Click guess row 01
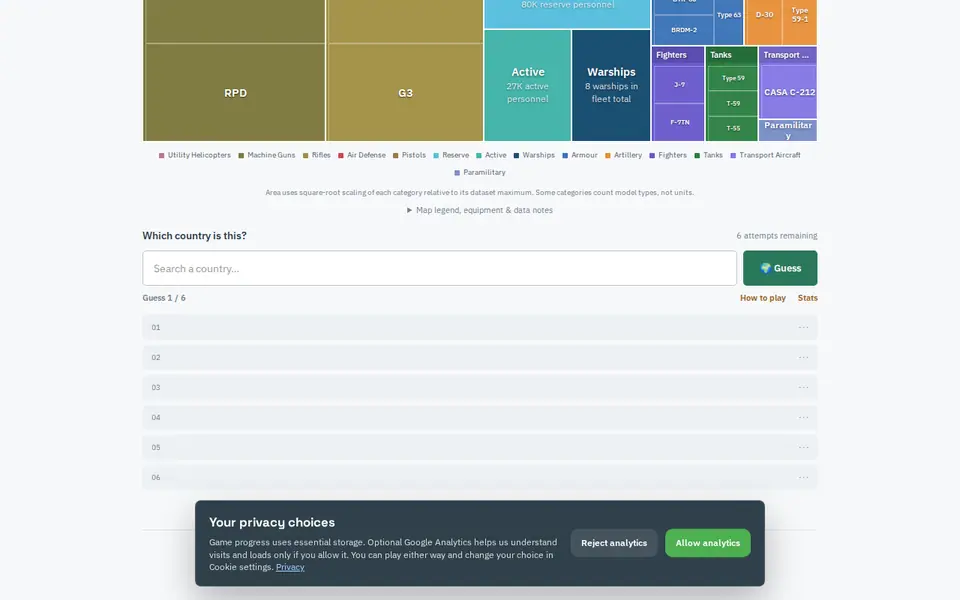The height and width of the screenshot is (600, 960). click(x=480, y=328)
